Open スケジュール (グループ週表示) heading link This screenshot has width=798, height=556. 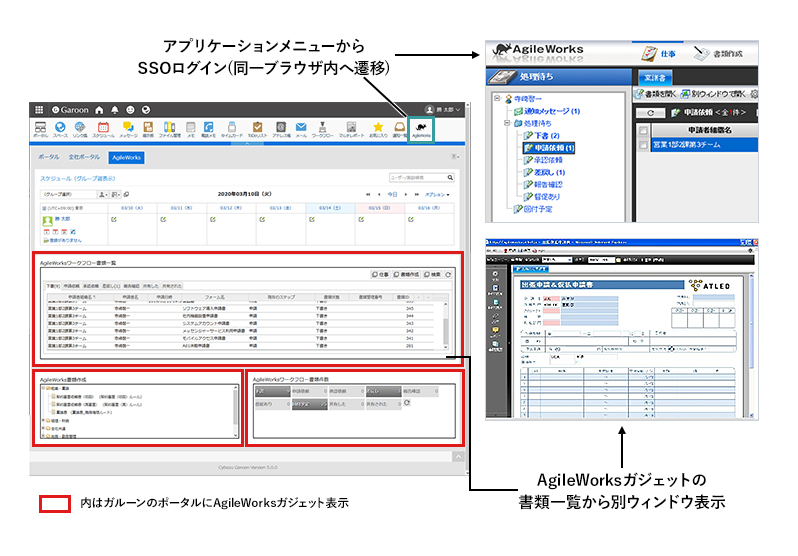(x=78, y=179)
